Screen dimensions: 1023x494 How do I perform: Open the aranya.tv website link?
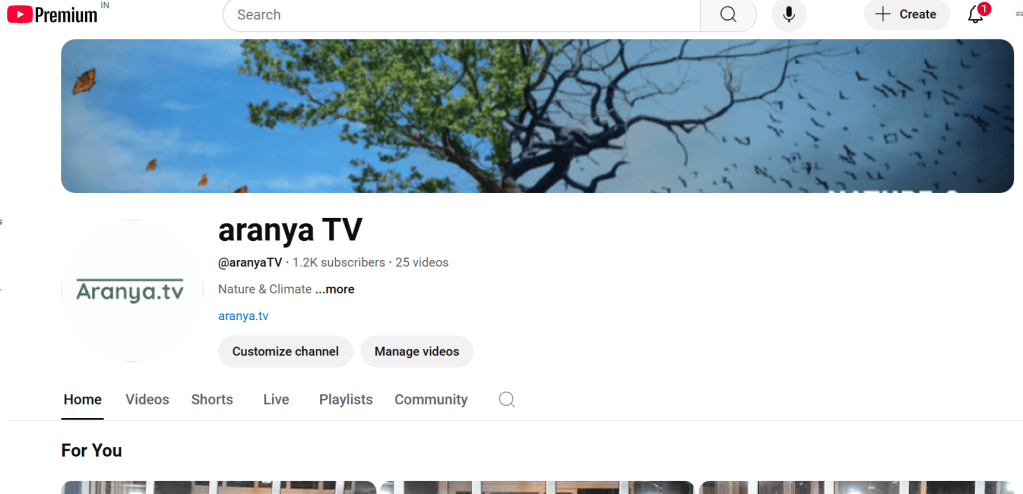click(243, 316)
